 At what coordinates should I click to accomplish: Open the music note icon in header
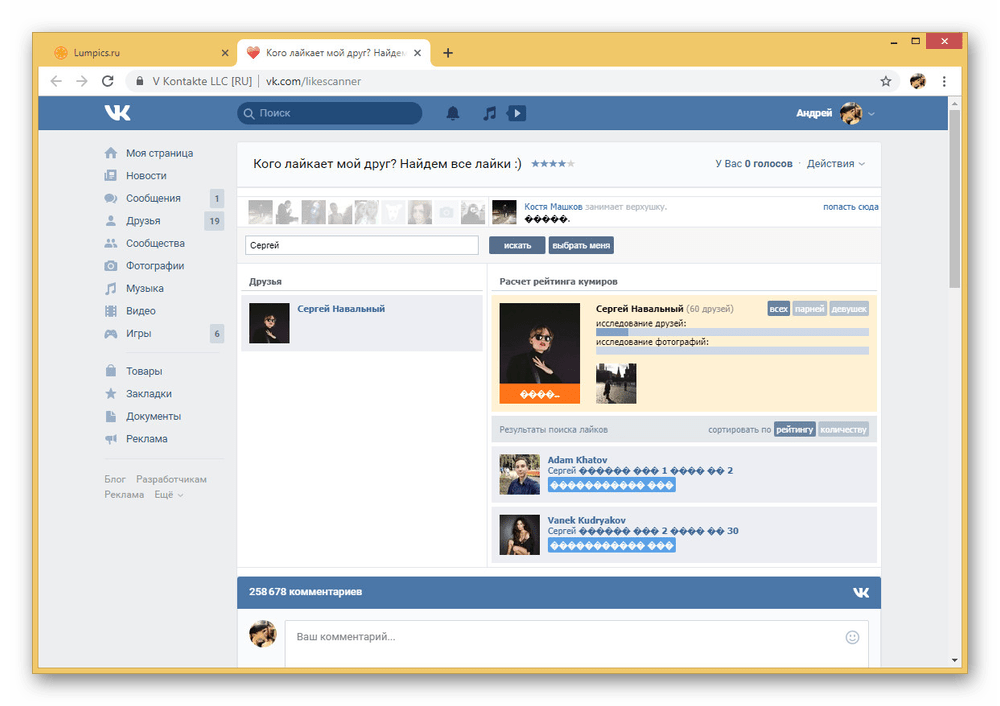tap(489, 114)
